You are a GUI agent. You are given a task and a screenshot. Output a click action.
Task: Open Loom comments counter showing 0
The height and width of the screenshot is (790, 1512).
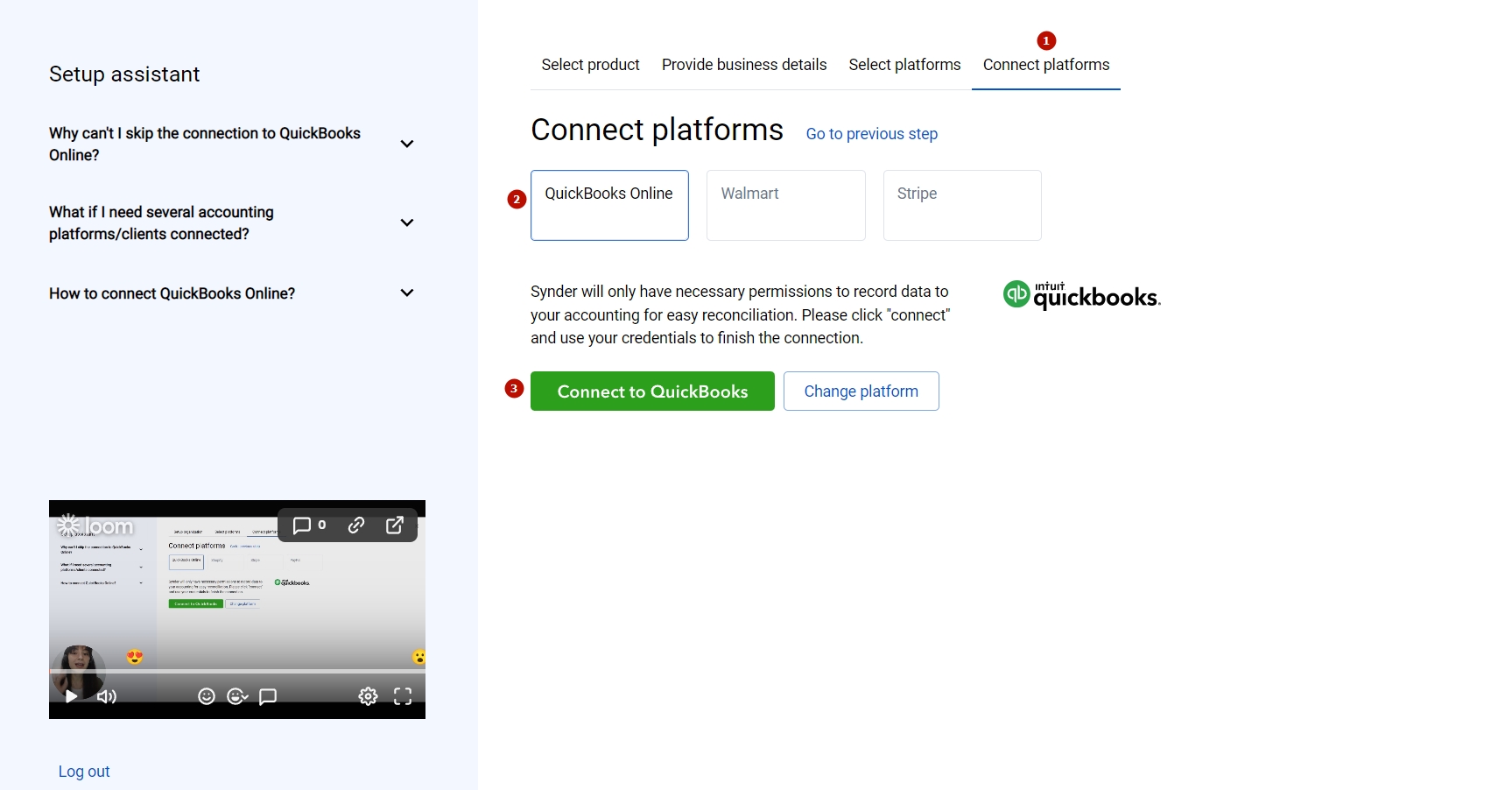pyautogui.click(x=309, y=525)
